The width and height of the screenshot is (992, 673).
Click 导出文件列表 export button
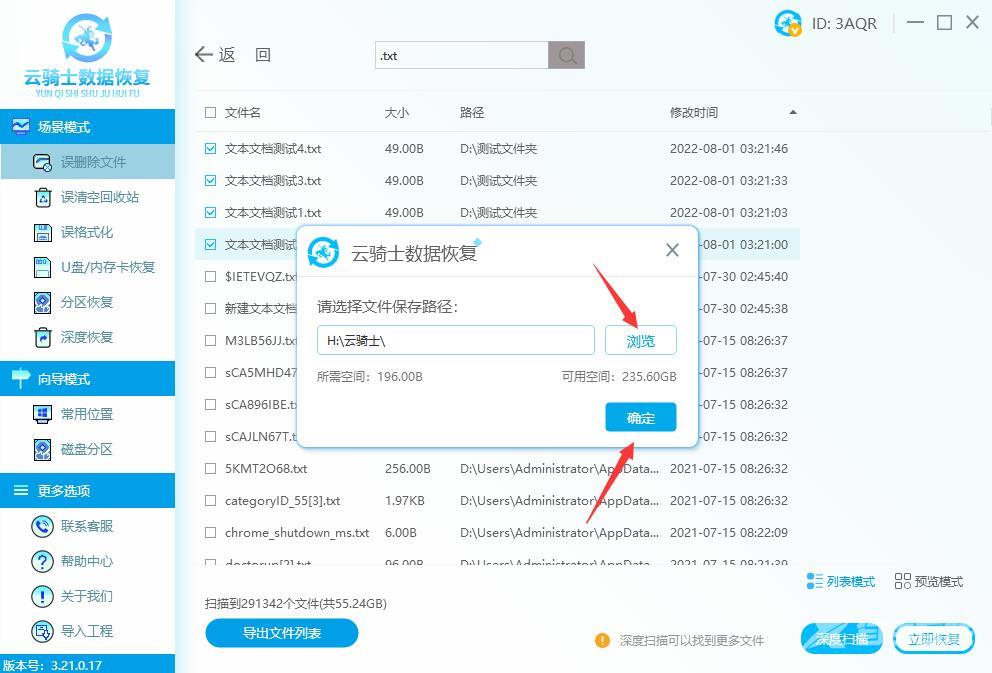(282, 633)
